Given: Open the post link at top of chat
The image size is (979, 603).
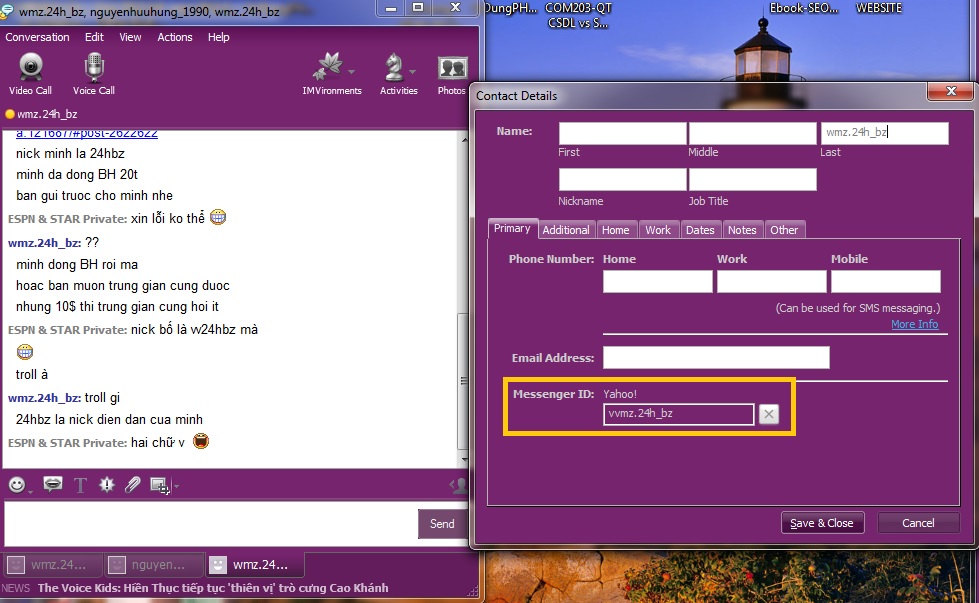Looking at the screenshot, I should (87, 134).
